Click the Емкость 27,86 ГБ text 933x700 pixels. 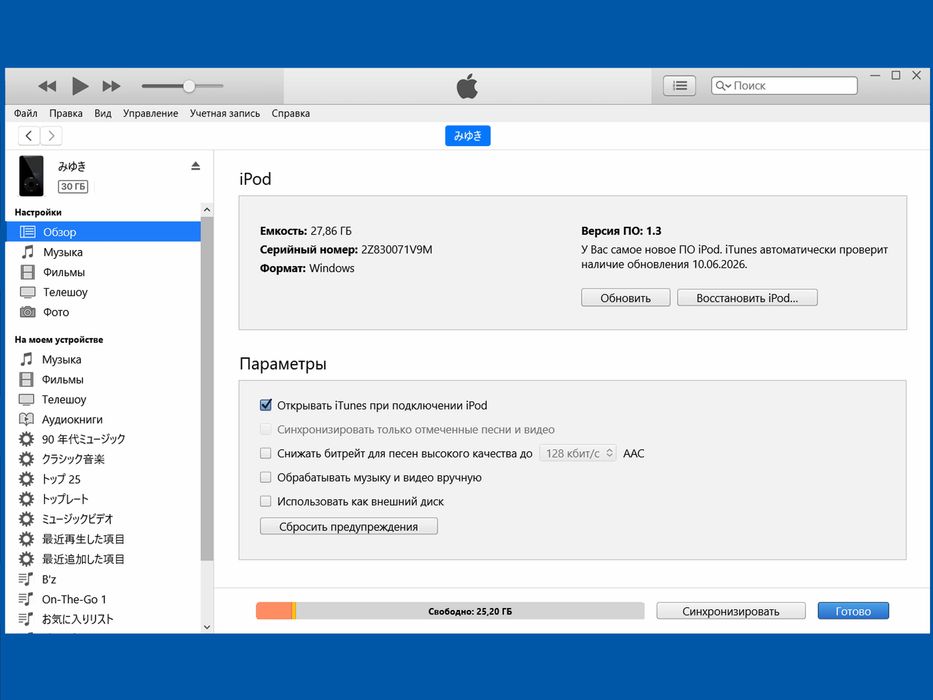306,231
